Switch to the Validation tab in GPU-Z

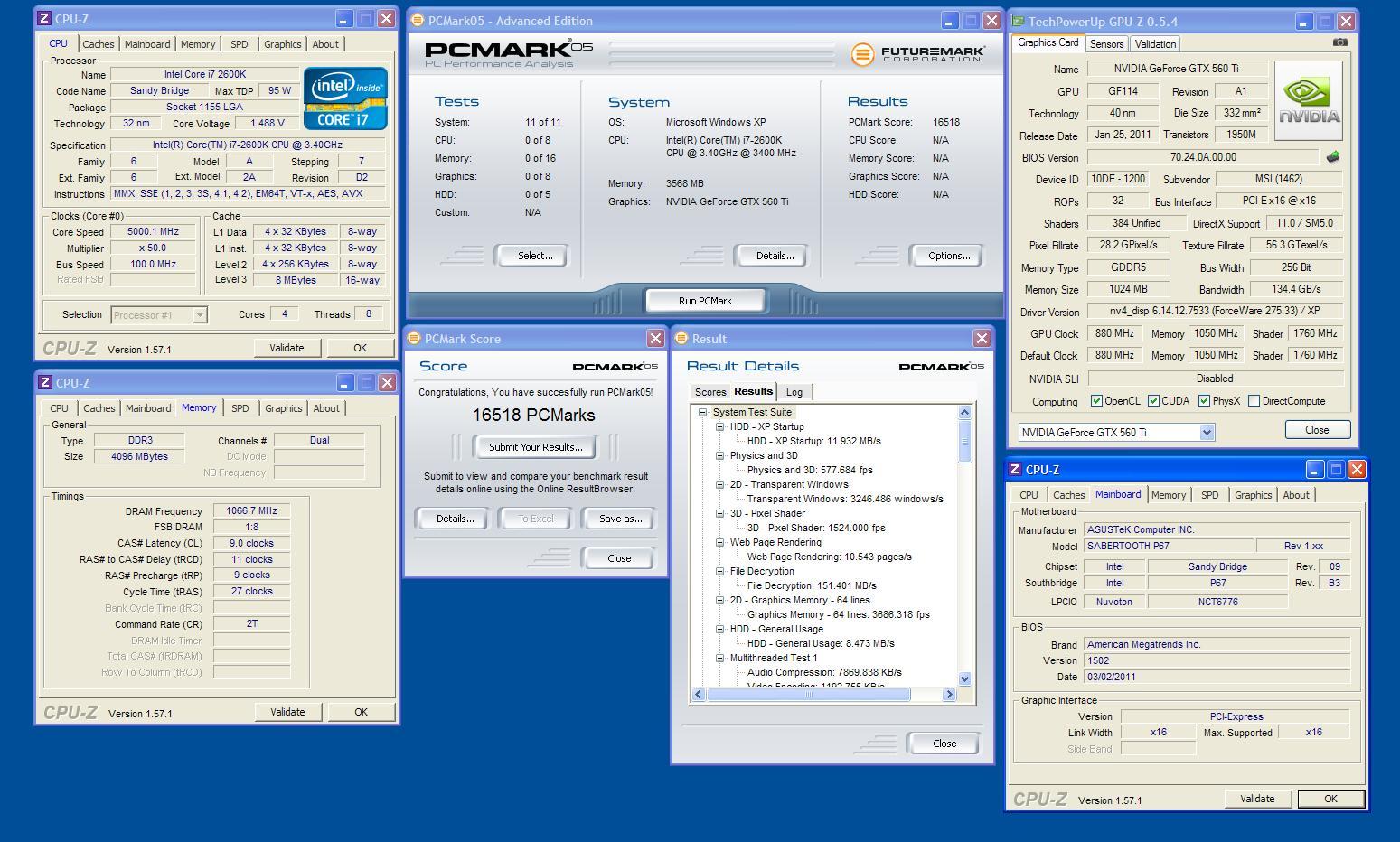(1155, 44)
